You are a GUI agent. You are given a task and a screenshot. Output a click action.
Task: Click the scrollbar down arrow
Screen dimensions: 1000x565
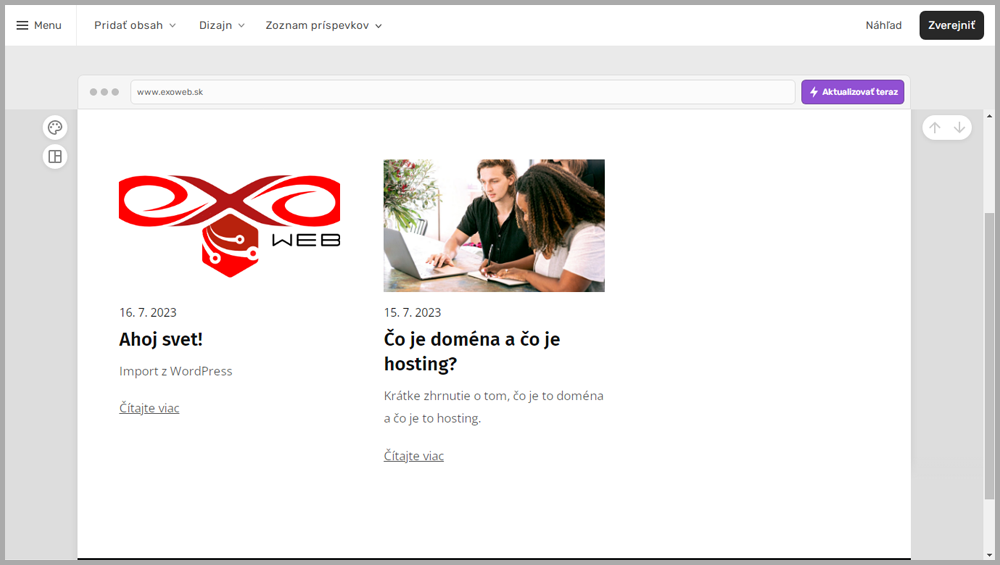[989, 555]
